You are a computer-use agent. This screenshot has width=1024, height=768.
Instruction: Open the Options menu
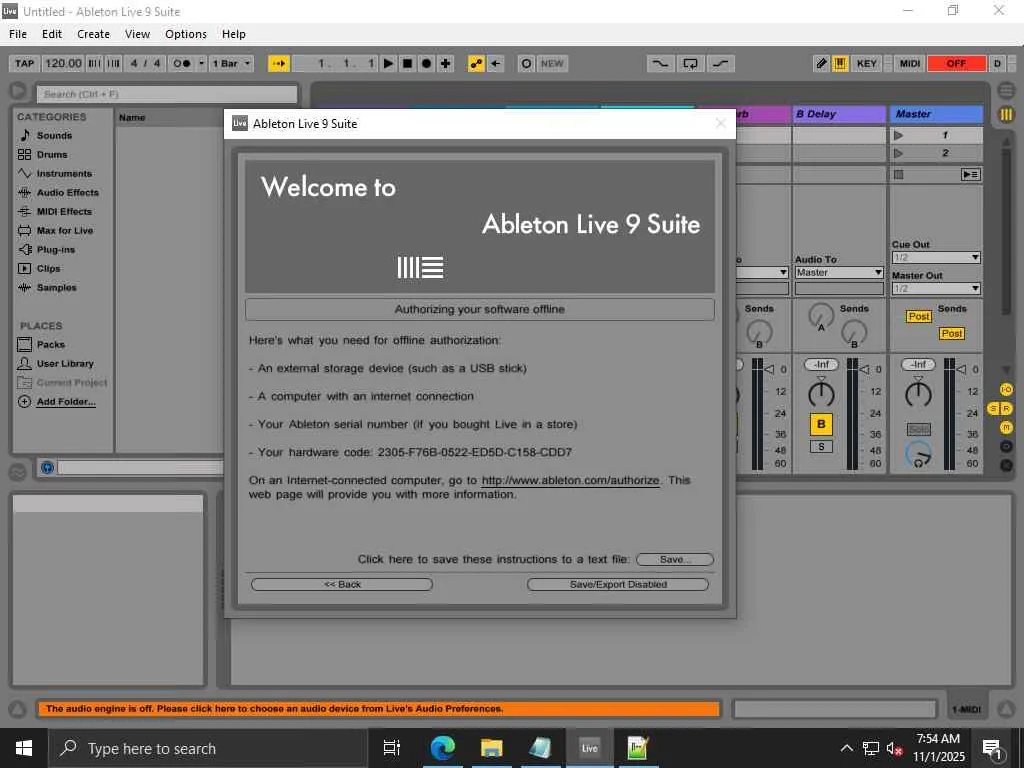tap(185, 34)
